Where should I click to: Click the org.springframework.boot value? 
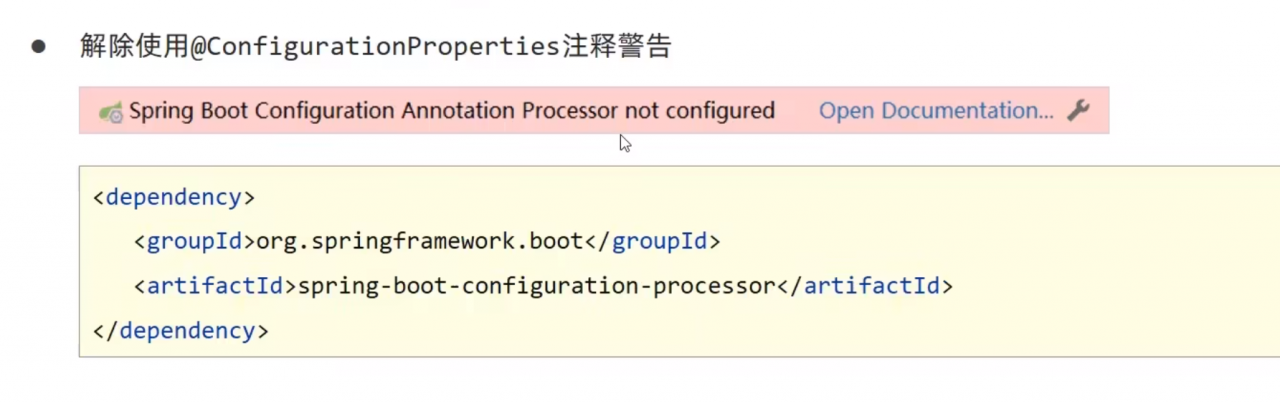click(420, 241)
